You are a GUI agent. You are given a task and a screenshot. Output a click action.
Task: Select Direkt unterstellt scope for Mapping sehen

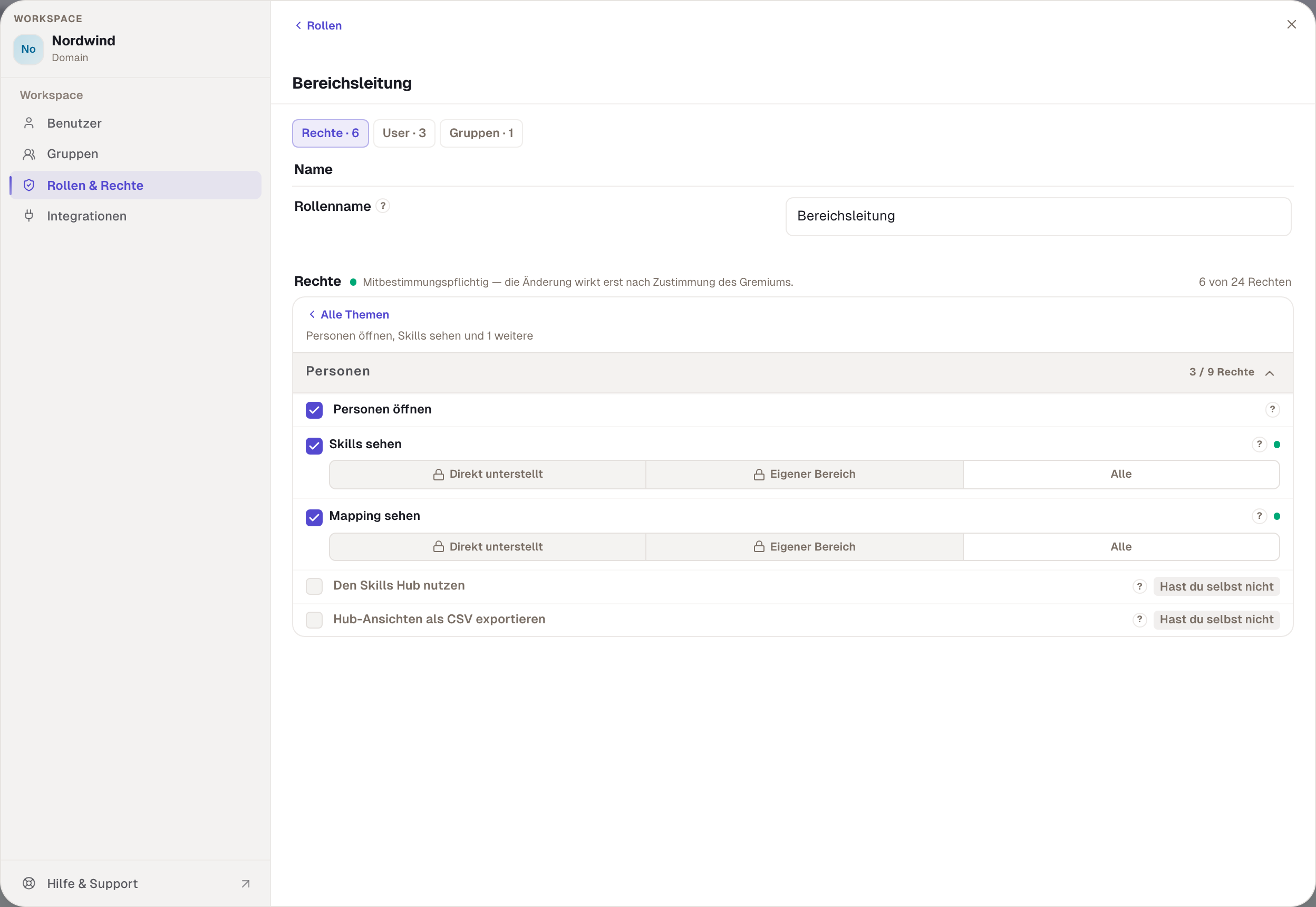[488, 547]
